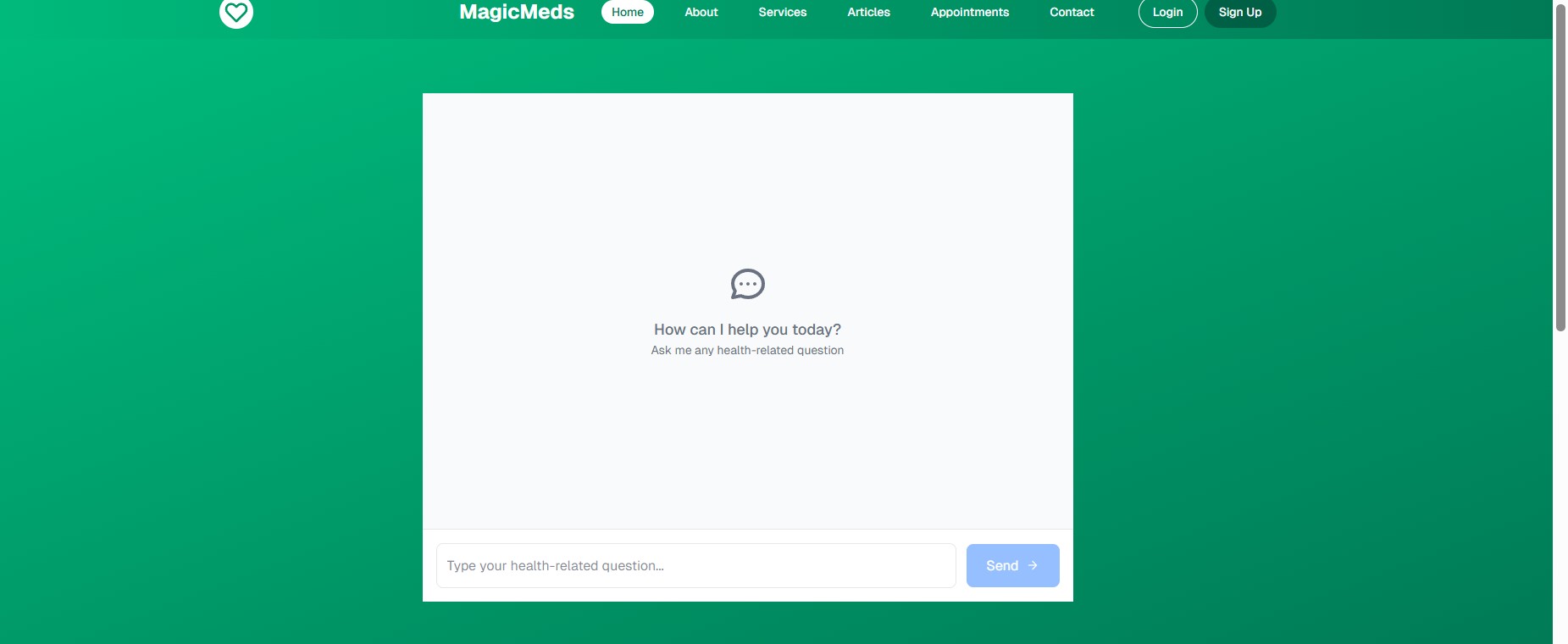Click the Send button
The height and width of the screenshot is (644, 1568).
click(x=1013, y=565)
